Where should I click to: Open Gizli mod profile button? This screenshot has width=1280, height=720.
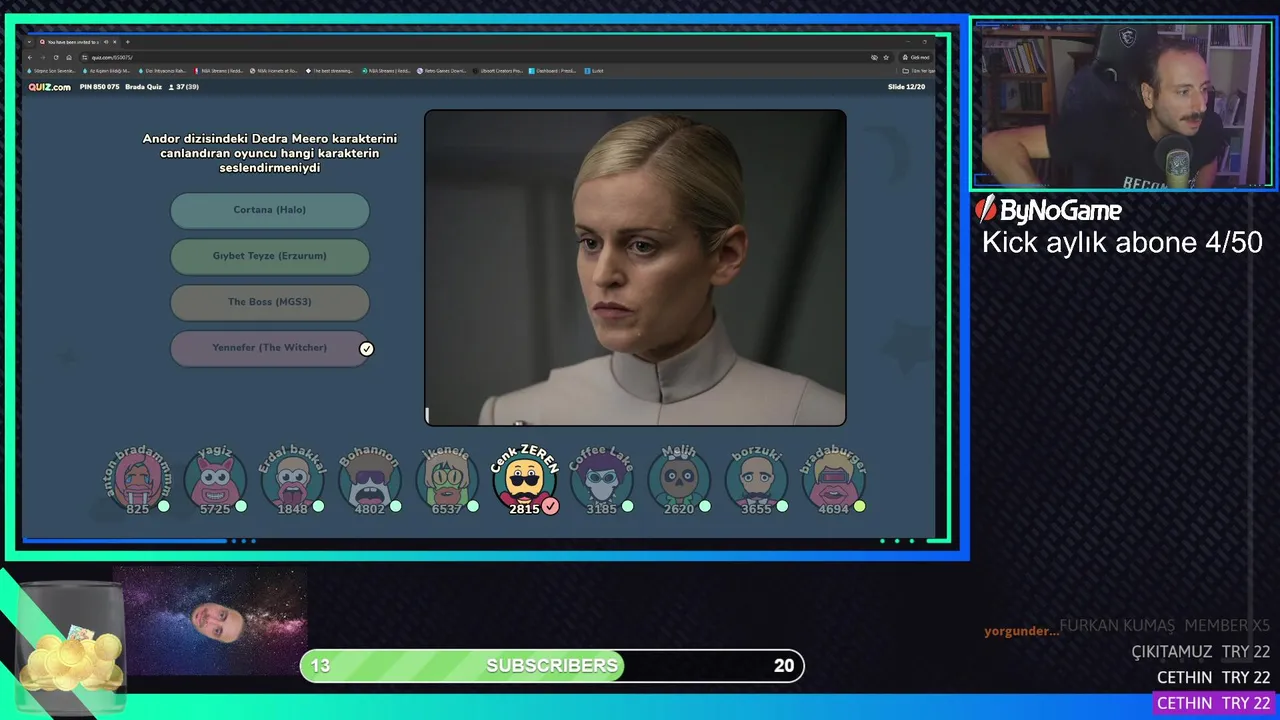pos(916,57)
